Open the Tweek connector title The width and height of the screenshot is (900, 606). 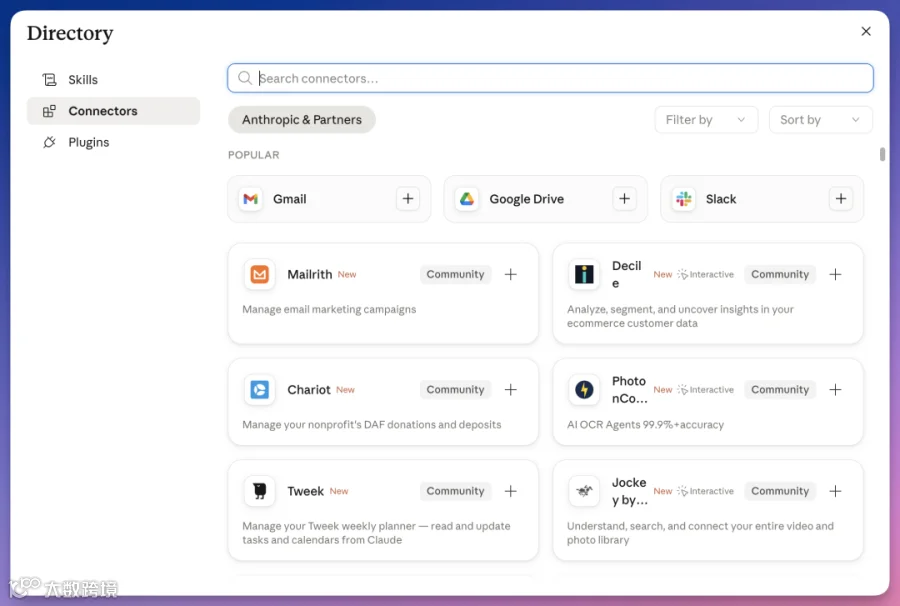point(305,491)
